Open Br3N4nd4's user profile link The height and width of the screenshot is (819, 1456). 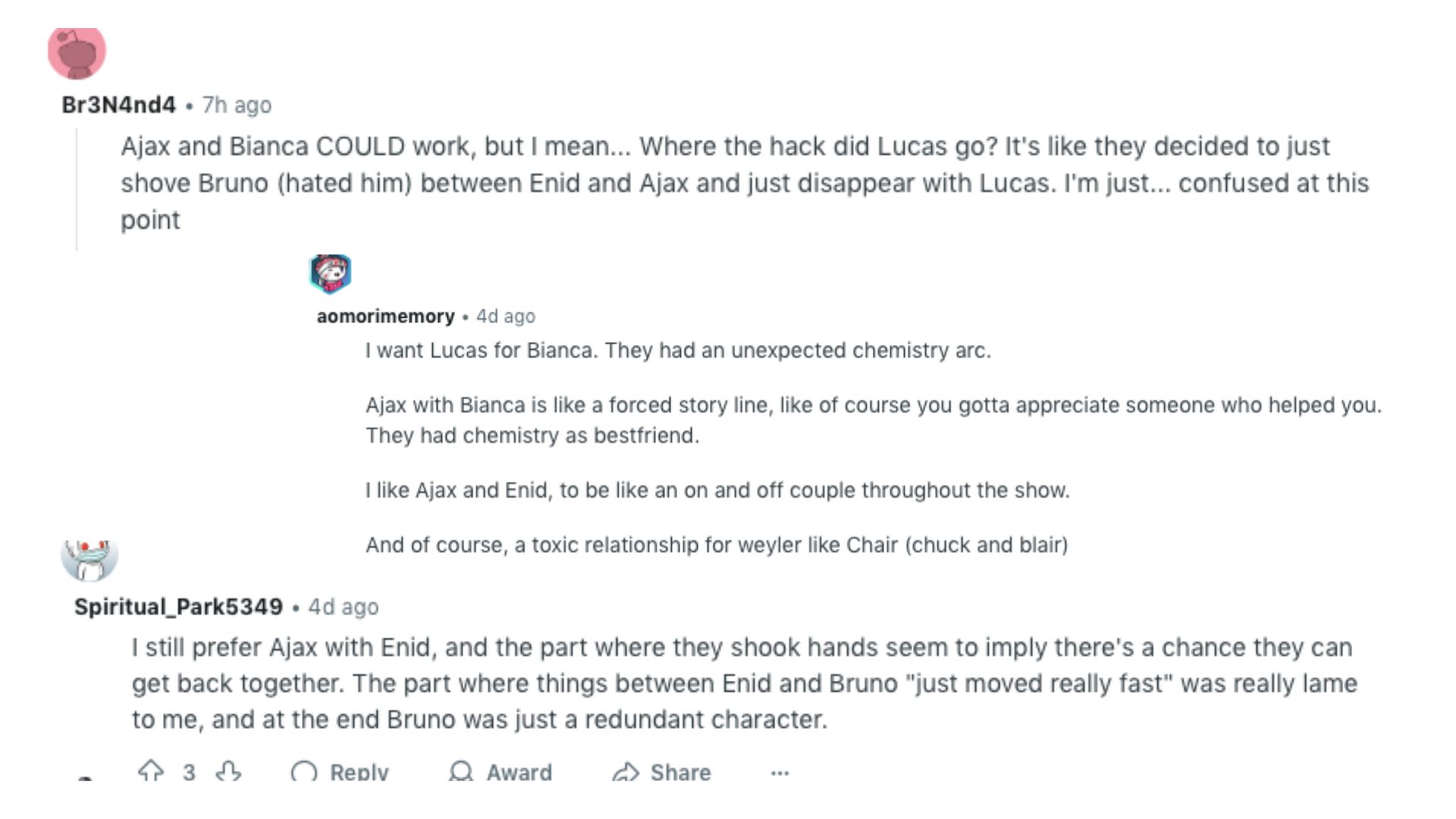pyautogui.click(x=118, y=105)
